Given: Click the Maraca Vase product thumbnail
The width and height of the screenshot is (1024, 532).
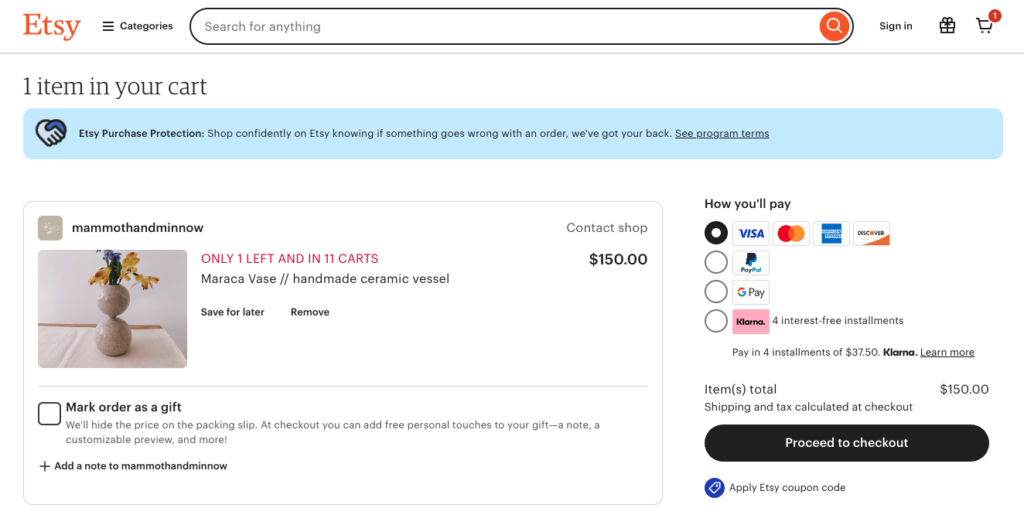Looking at the screenshot, I should [112, 309].
